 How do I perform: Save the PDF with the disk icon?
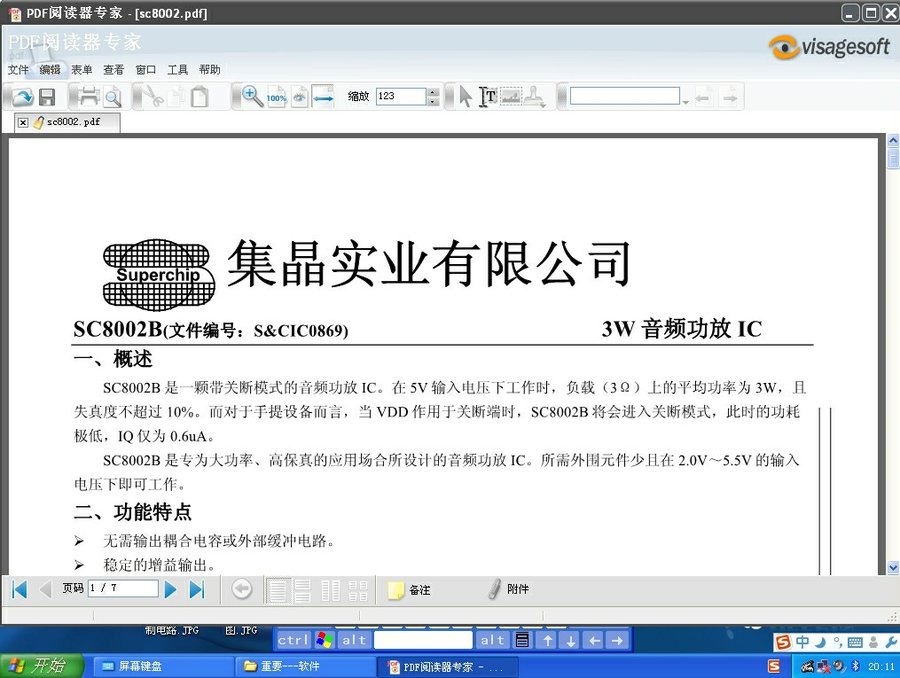tap(49, 96)
